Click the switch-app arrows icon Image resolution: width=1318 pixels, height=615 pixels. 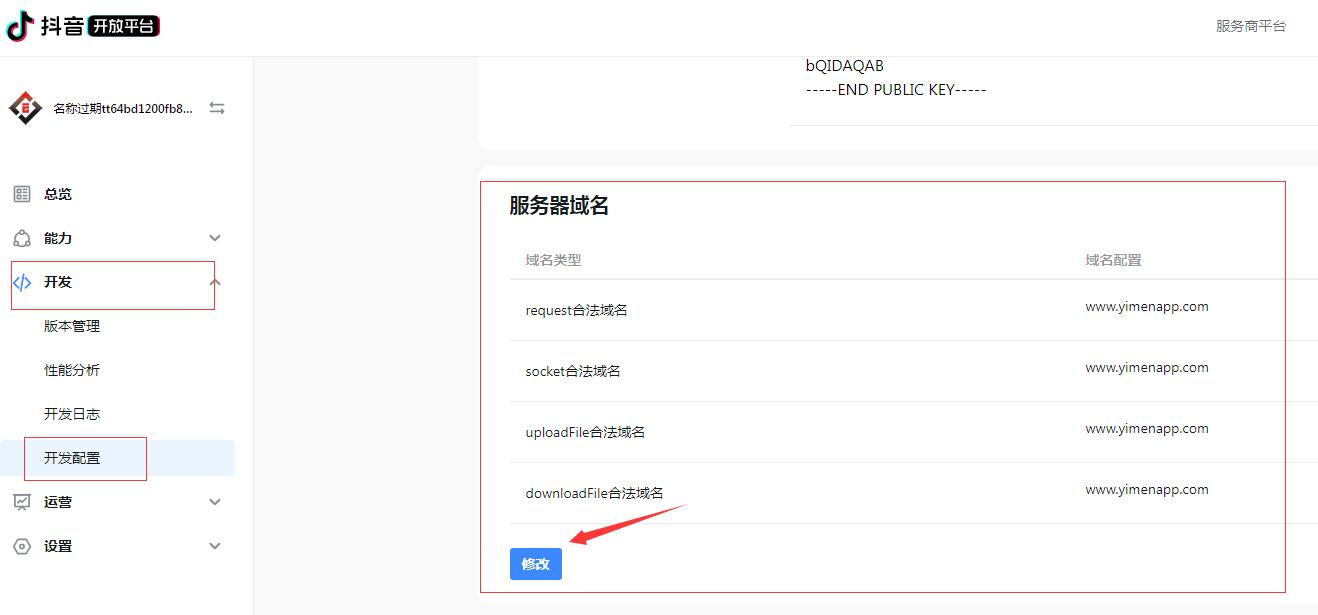pos(217,108)
